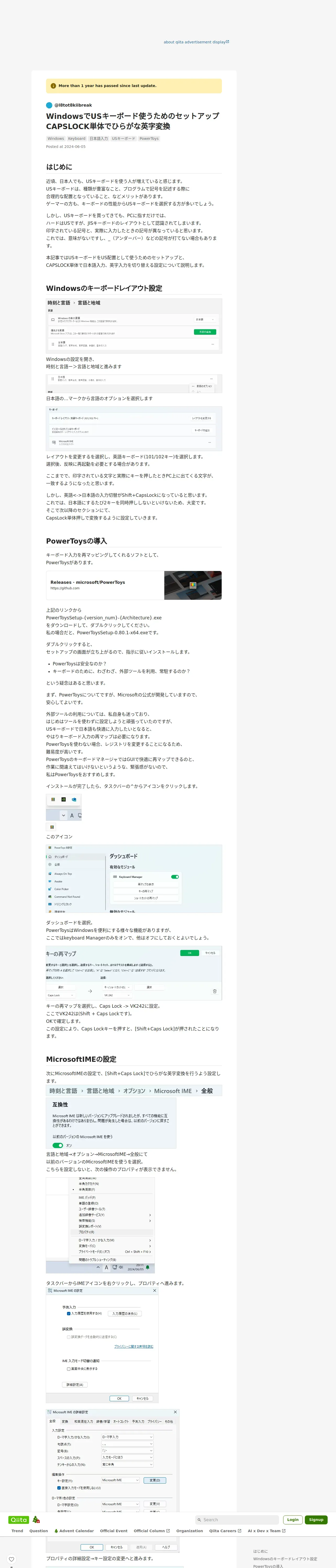Open the VK 242 dropdown
336x1568 pixels.
click(x=117, y=995)
